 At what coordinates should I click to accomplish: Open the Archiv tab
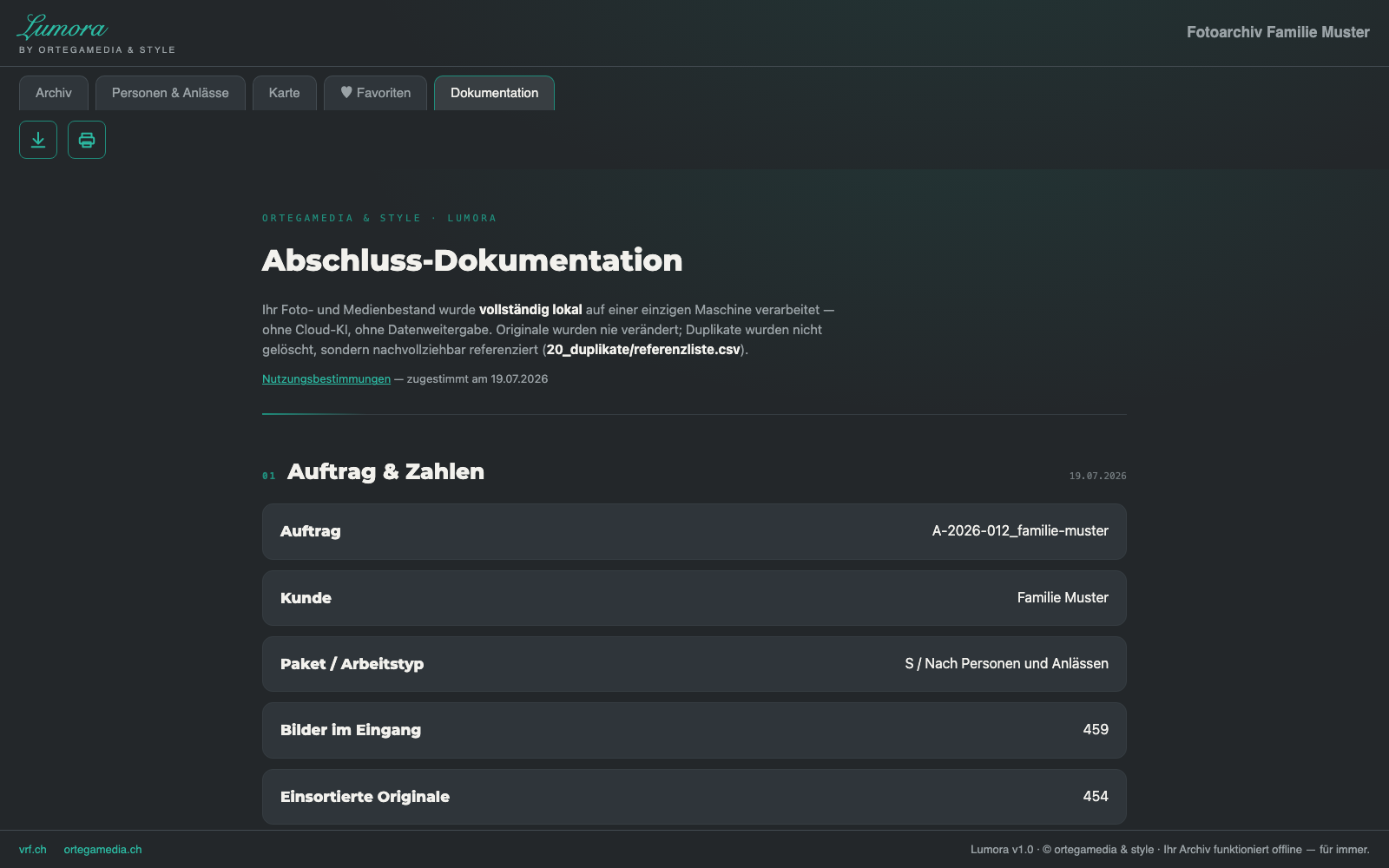(x=54, y=93)
